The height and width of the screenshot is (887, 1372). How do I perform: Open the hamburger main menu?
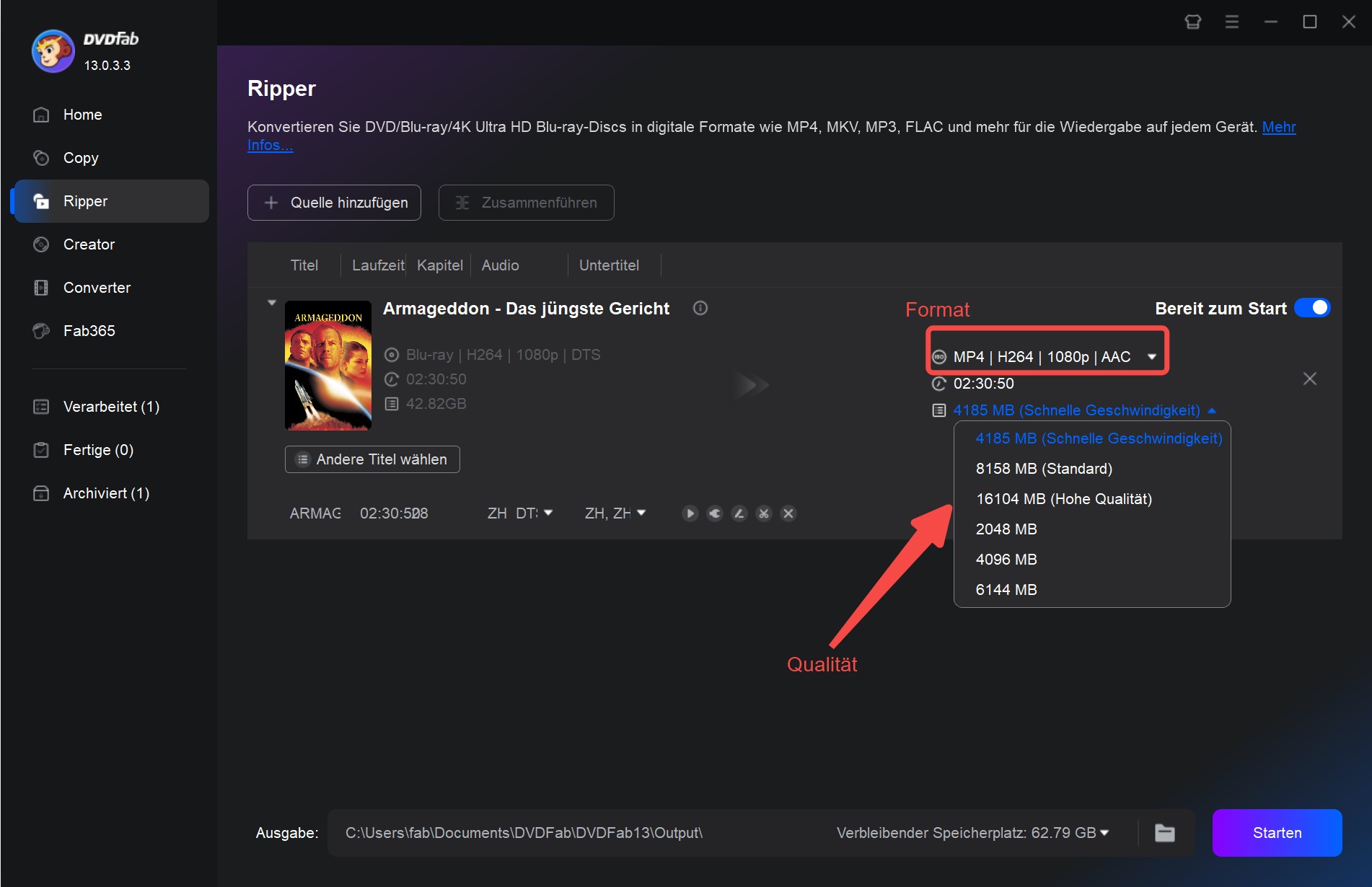[1232, 22]
